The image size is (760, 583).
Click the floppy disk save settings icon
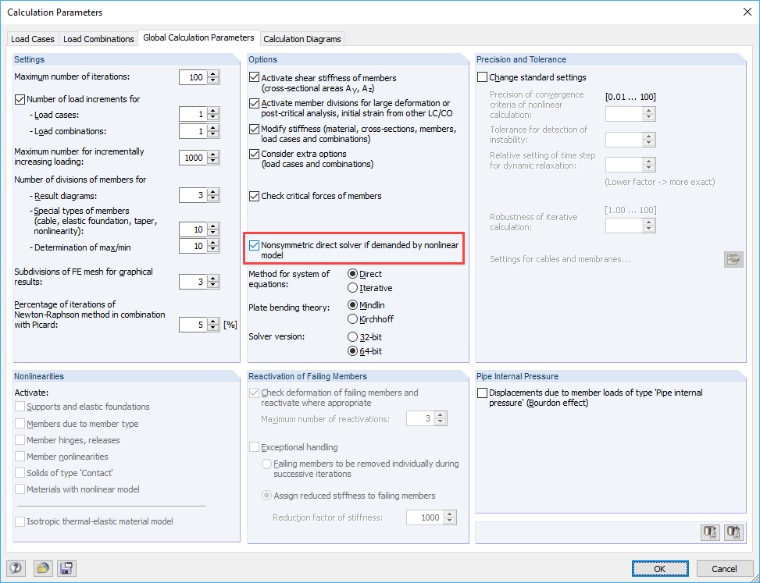[x=66, y=568]
